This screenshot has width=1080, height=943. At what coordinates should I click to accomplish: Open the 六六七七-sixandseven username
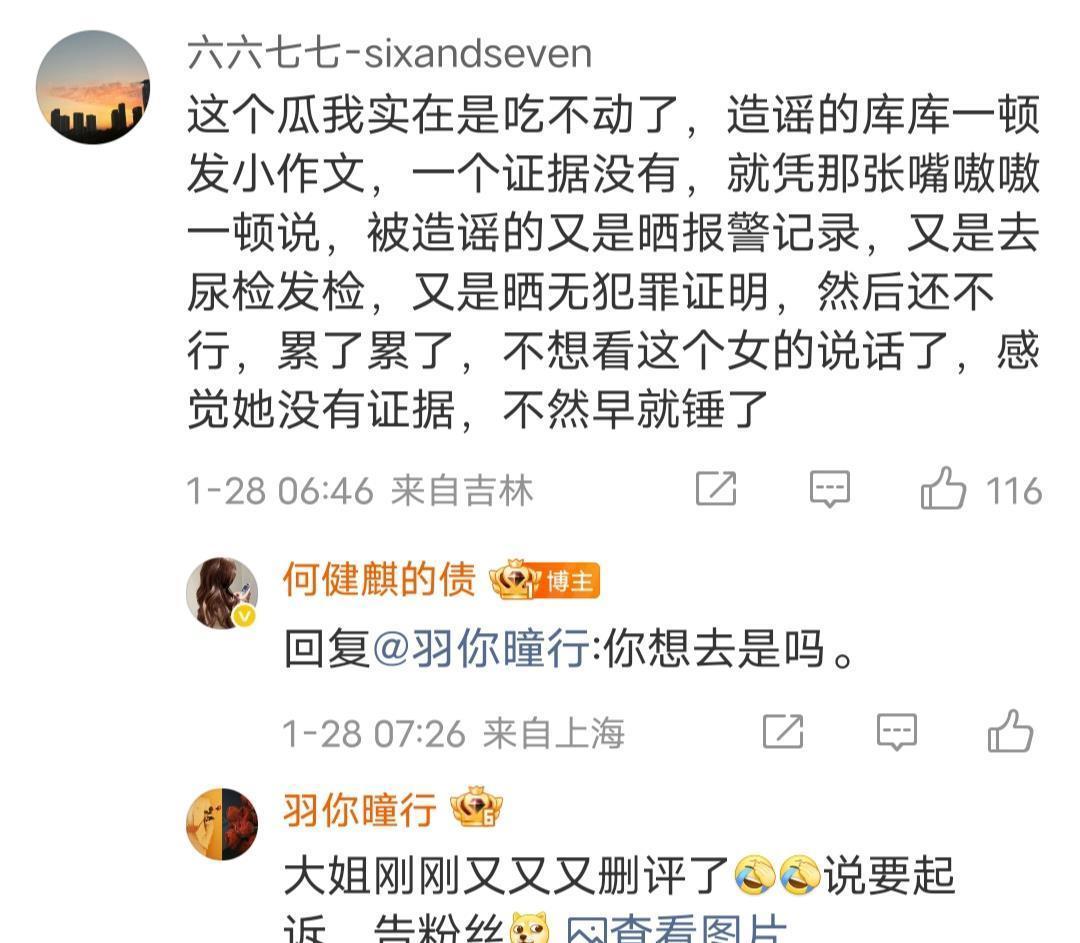click(390, 54)
